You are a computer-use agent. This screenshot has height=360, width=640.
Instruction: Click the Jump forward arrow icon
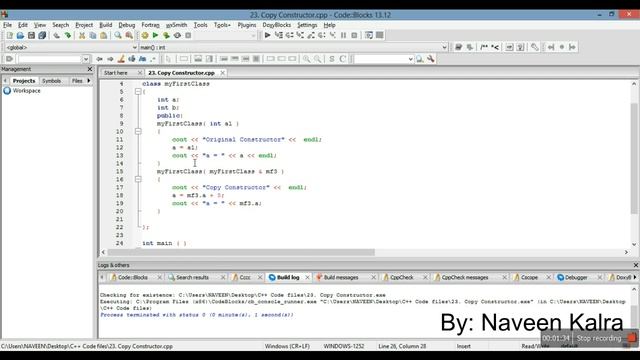[110, 59]
